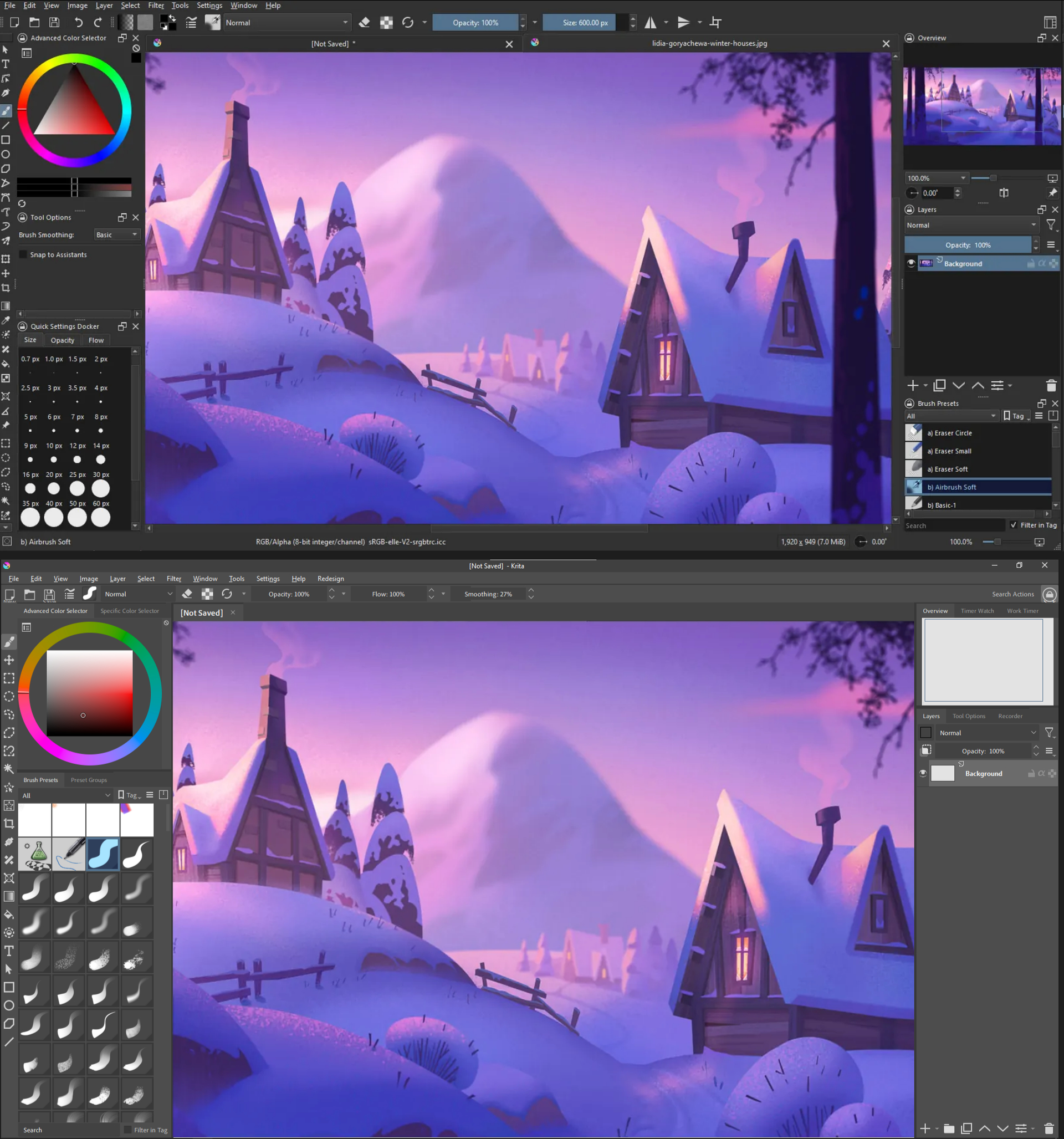Enable Snap to Assistants checkbox
Screen dimensions: 1064x1139
point(23,254)
